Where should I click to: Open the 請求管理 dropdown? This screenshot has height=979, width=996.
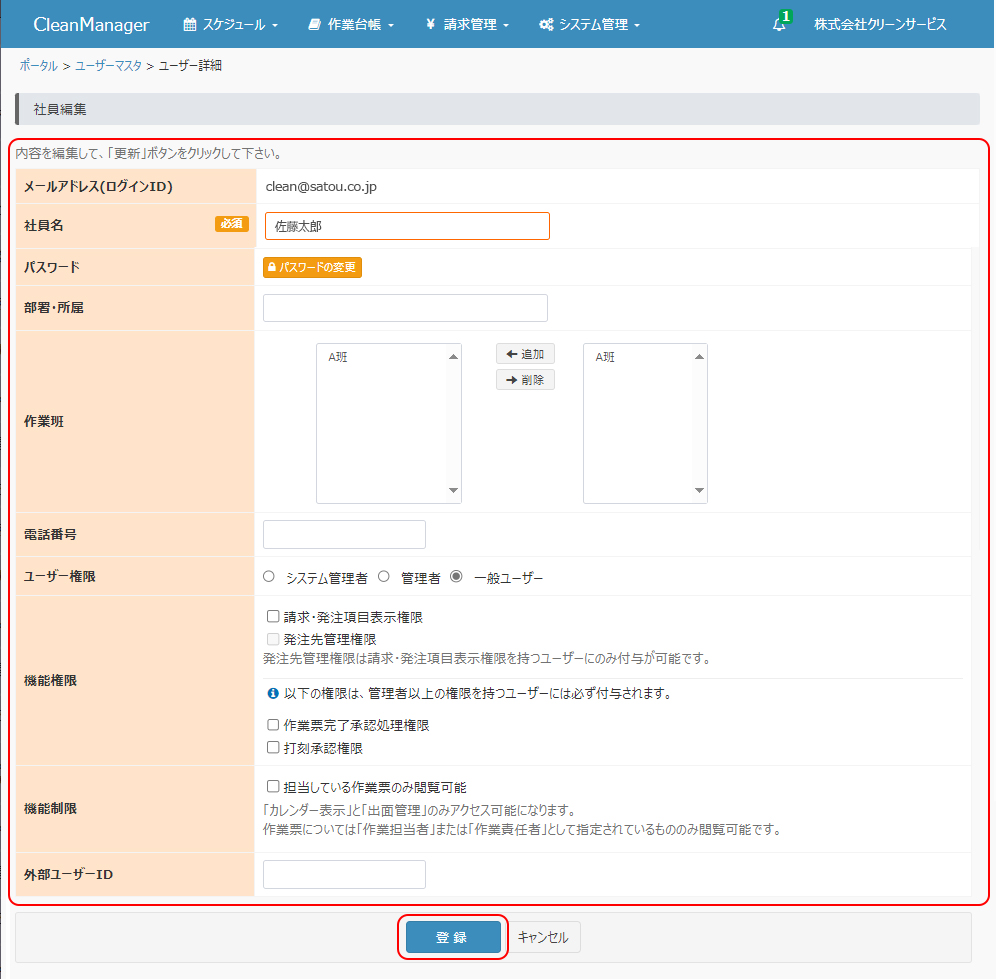click(x=467, y=24)
